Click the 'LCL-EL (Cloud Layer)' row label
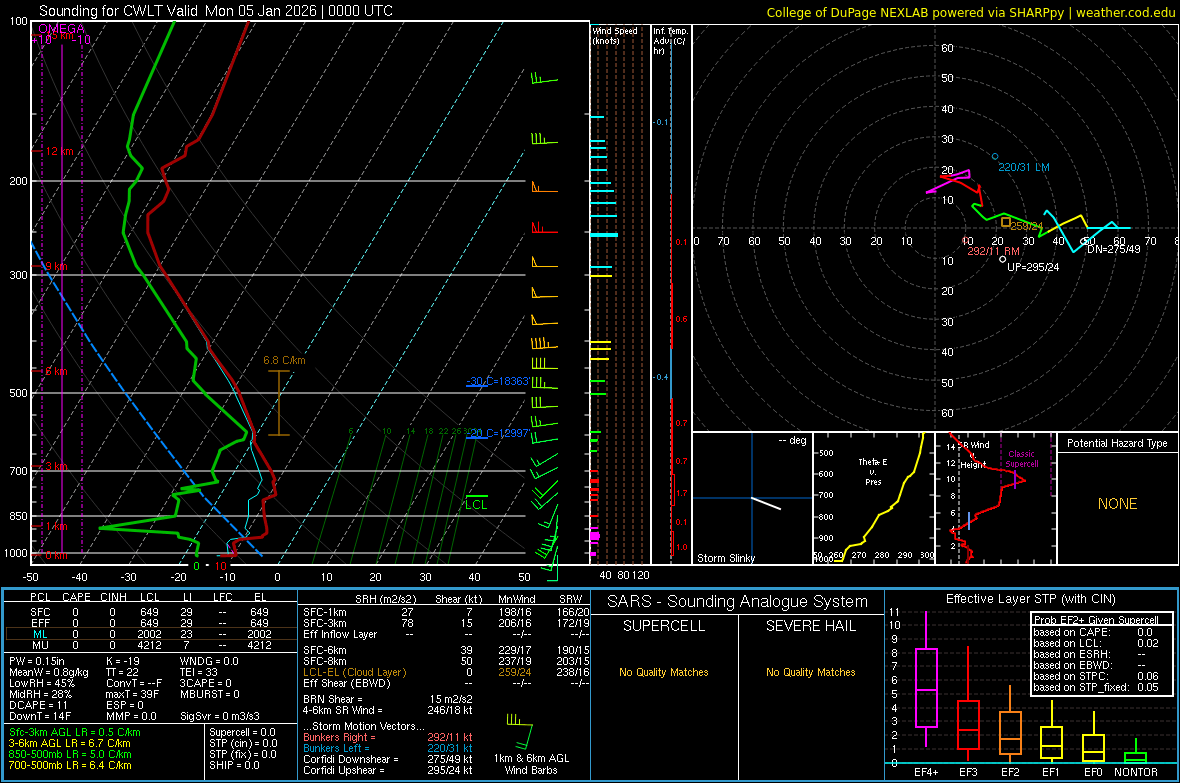This screenshot has width=1180, height=783. pos(354,672)
